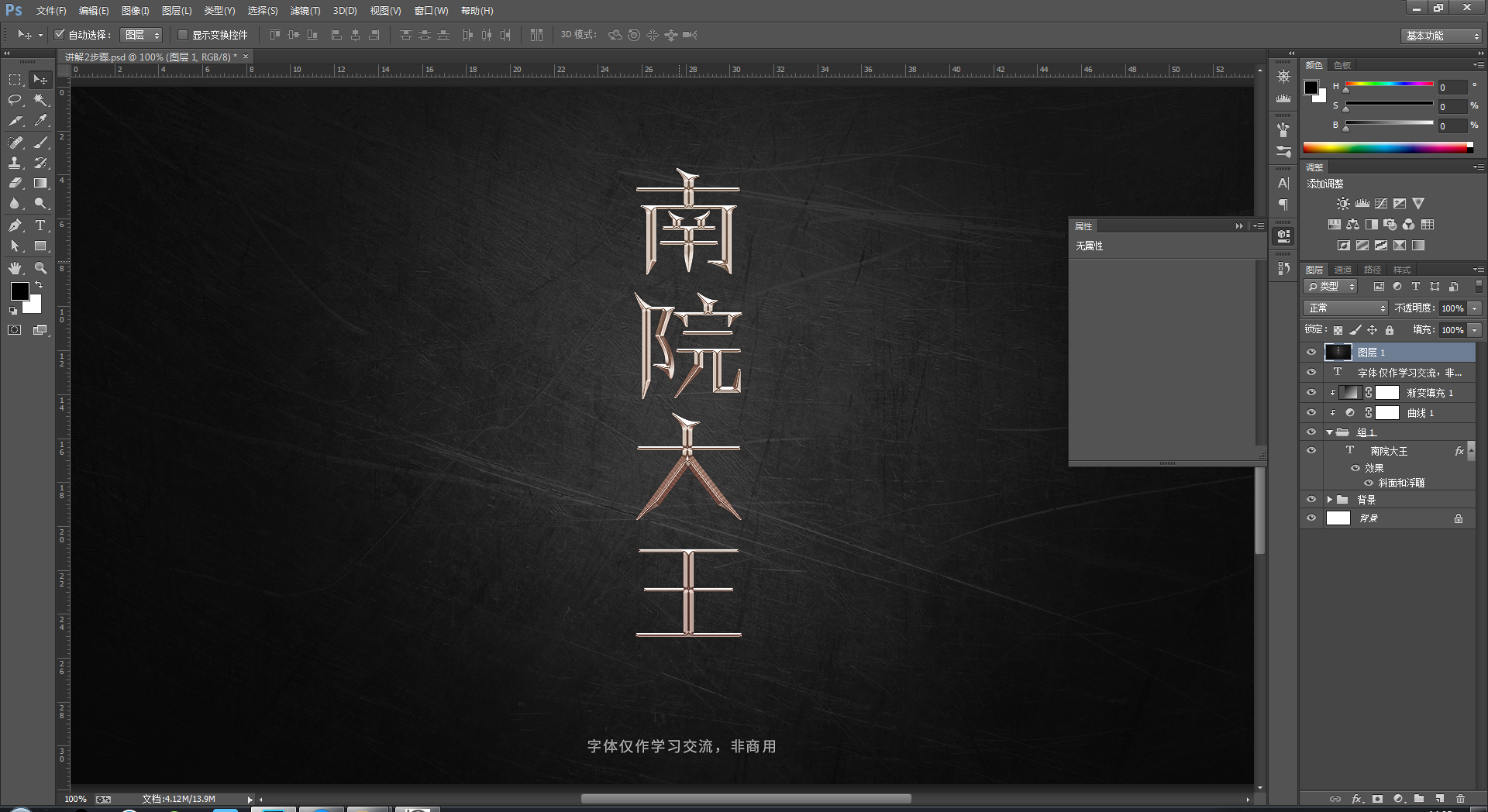Select the Eraser tool
Viewport: 1488px width, 812px height.
pos(15,184)
